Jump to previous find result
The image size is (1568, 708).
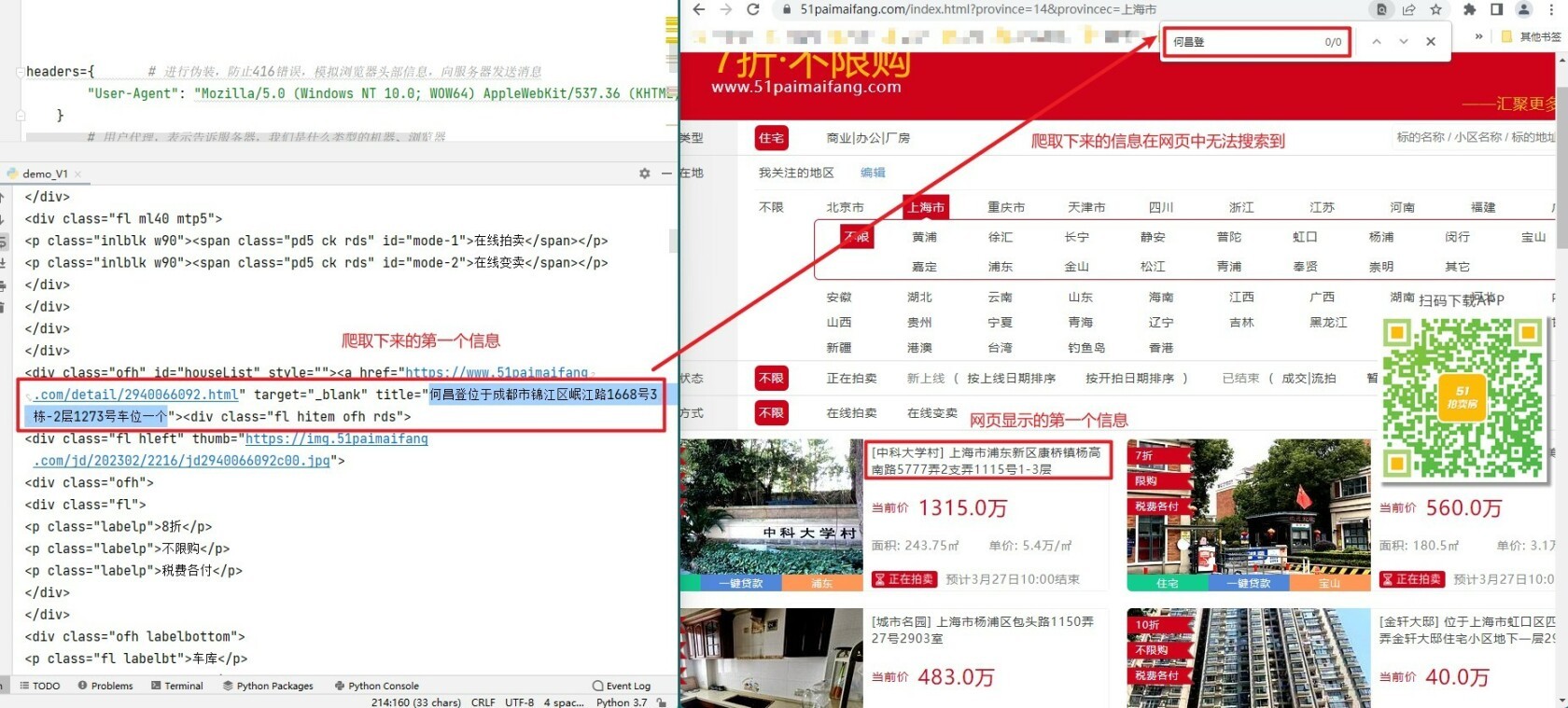pyautogui.click(x=1377, y=41)
